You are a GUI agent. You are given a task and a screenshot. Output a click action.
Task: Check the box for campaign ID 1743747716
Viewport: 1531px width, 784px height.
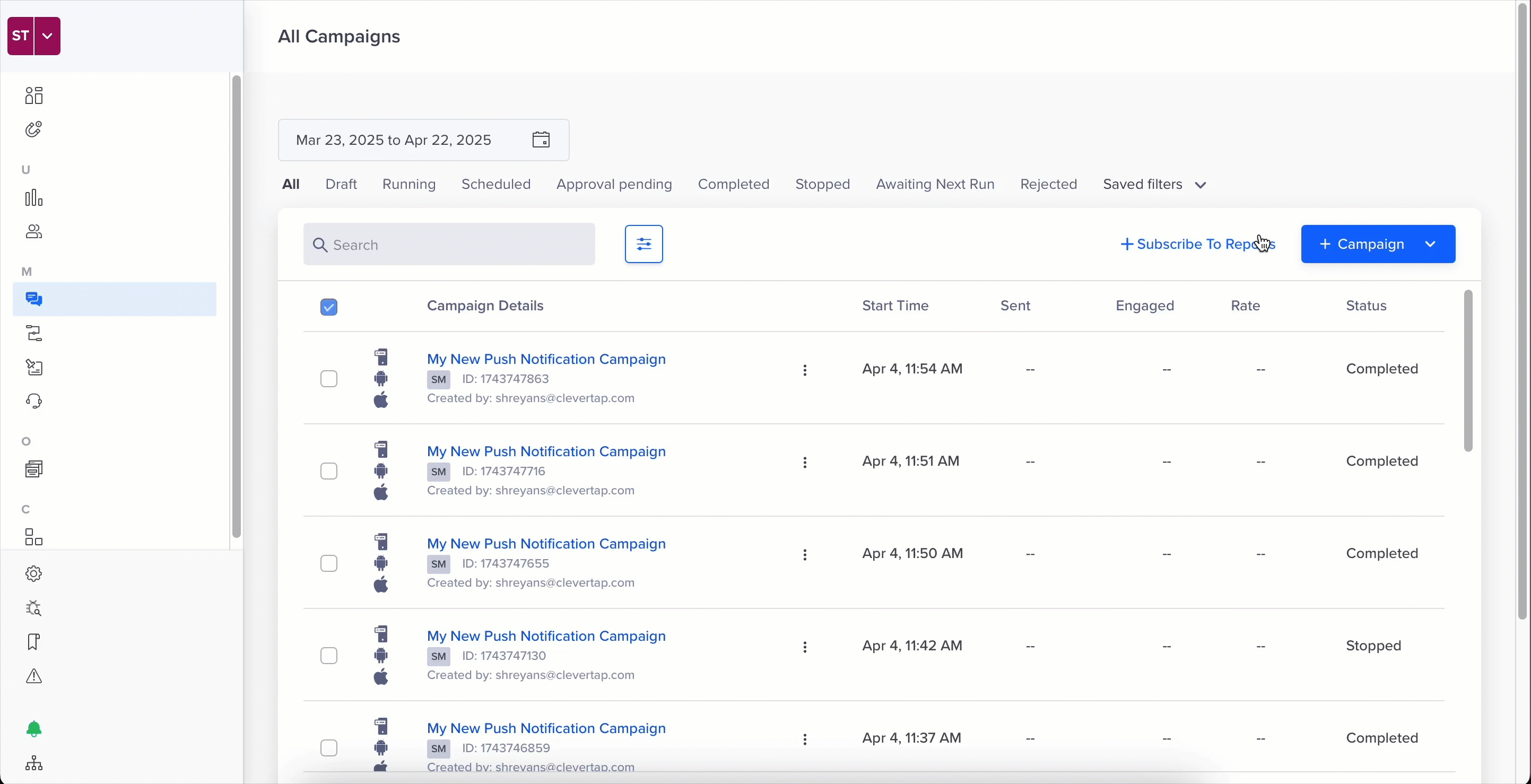329,471
